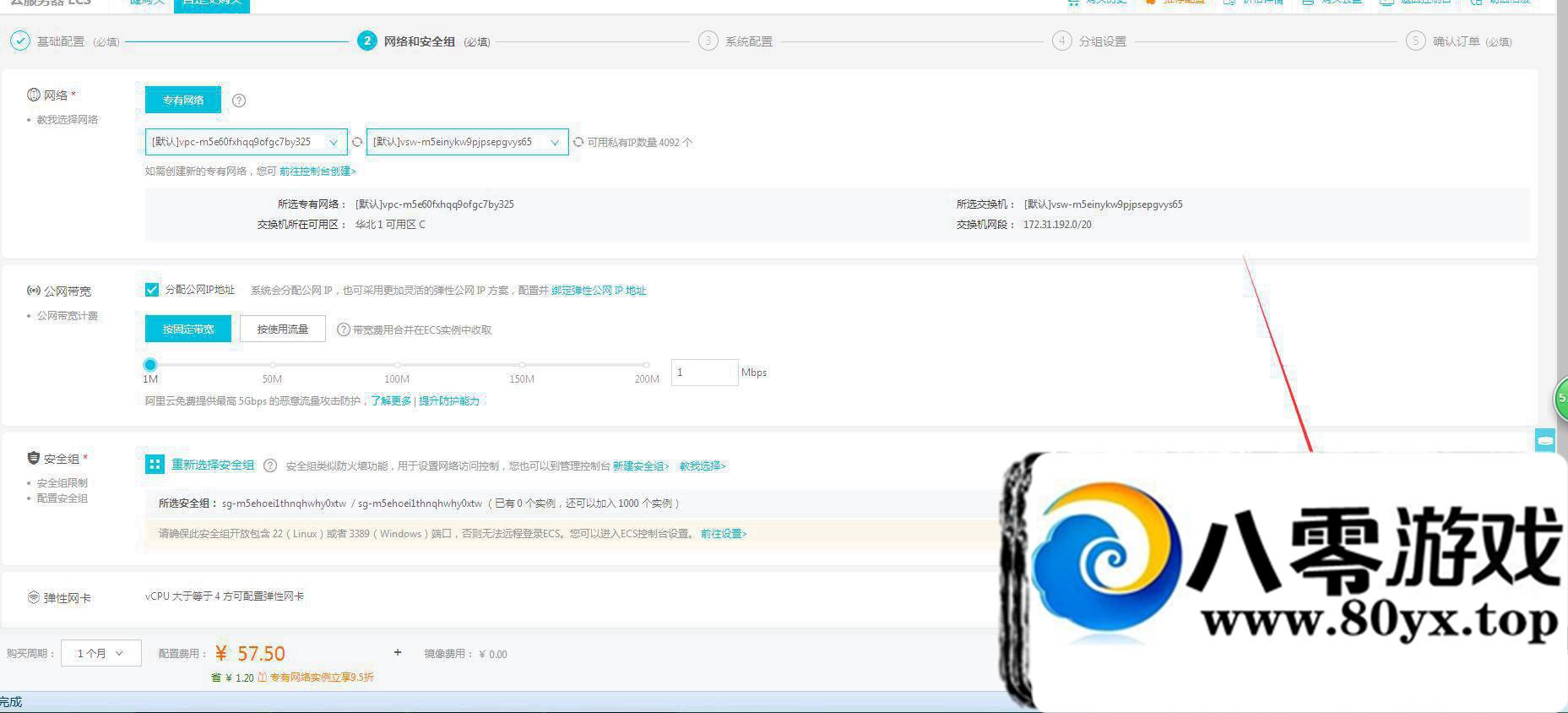This screenshot has height=713, width=1568.
Task: Click 150M mark on bandwidth slider
Action: (522, 365)
